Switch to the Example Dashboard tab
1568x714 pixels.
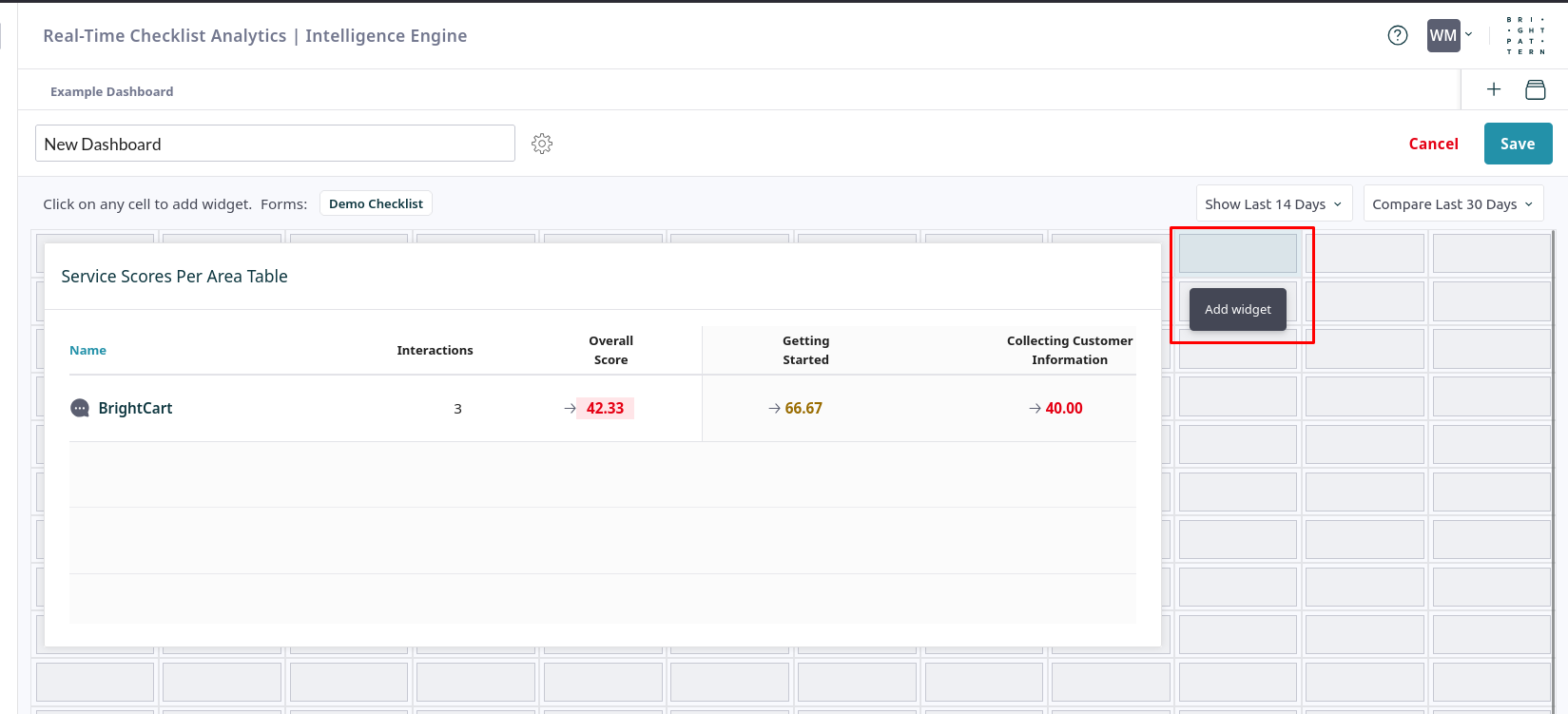coord(112,91)
